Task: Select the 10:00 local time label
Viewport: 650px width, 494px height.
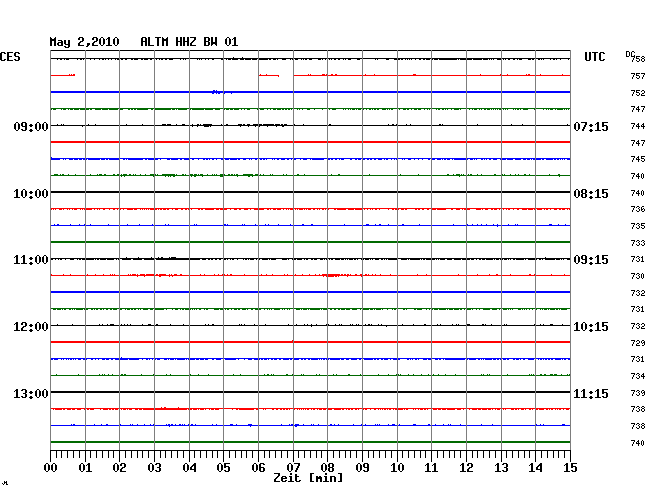Action: pyautogui.click(x=31, y=194)
